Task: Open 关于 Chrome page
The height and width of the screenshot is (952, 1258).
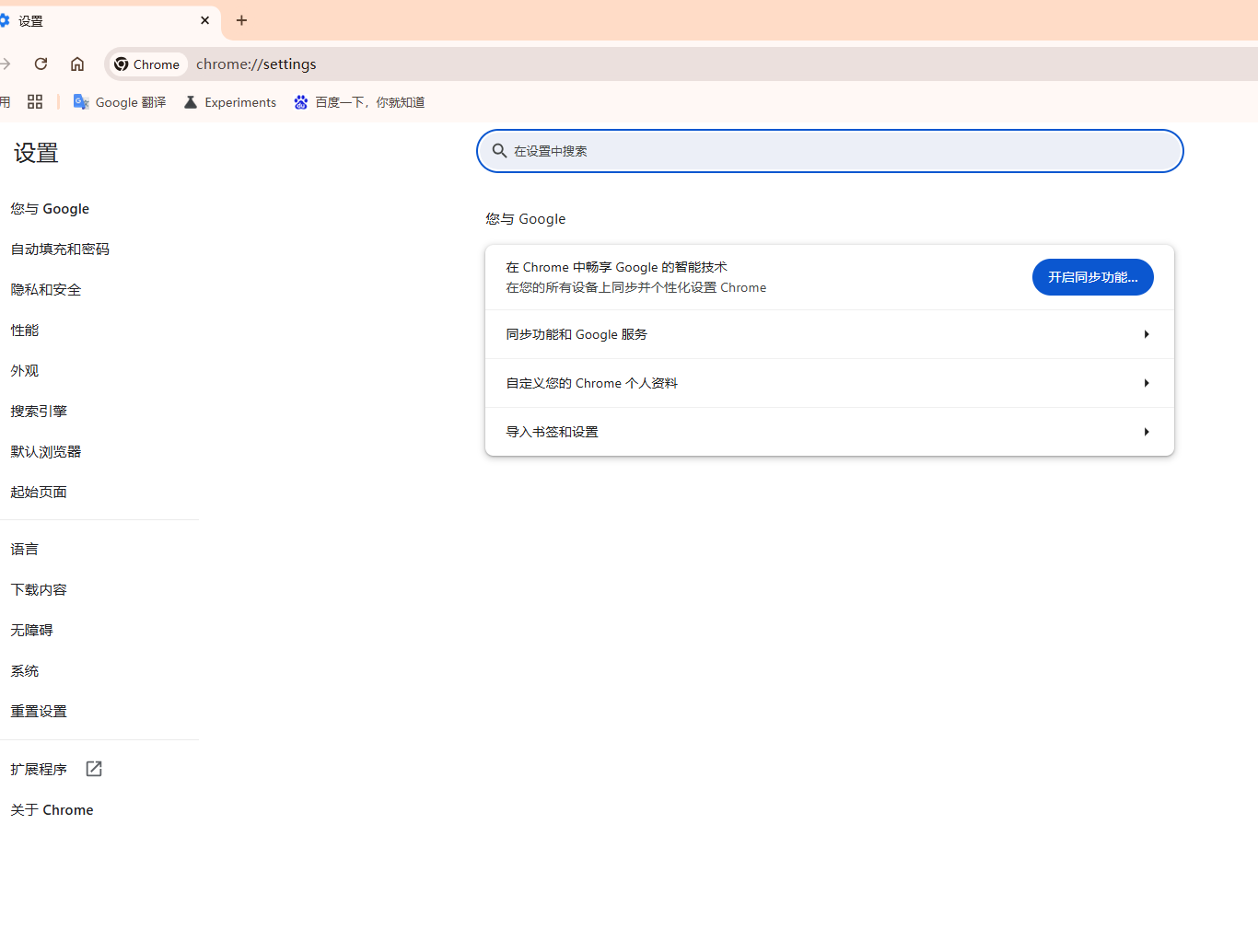Action: click(52, 810)
